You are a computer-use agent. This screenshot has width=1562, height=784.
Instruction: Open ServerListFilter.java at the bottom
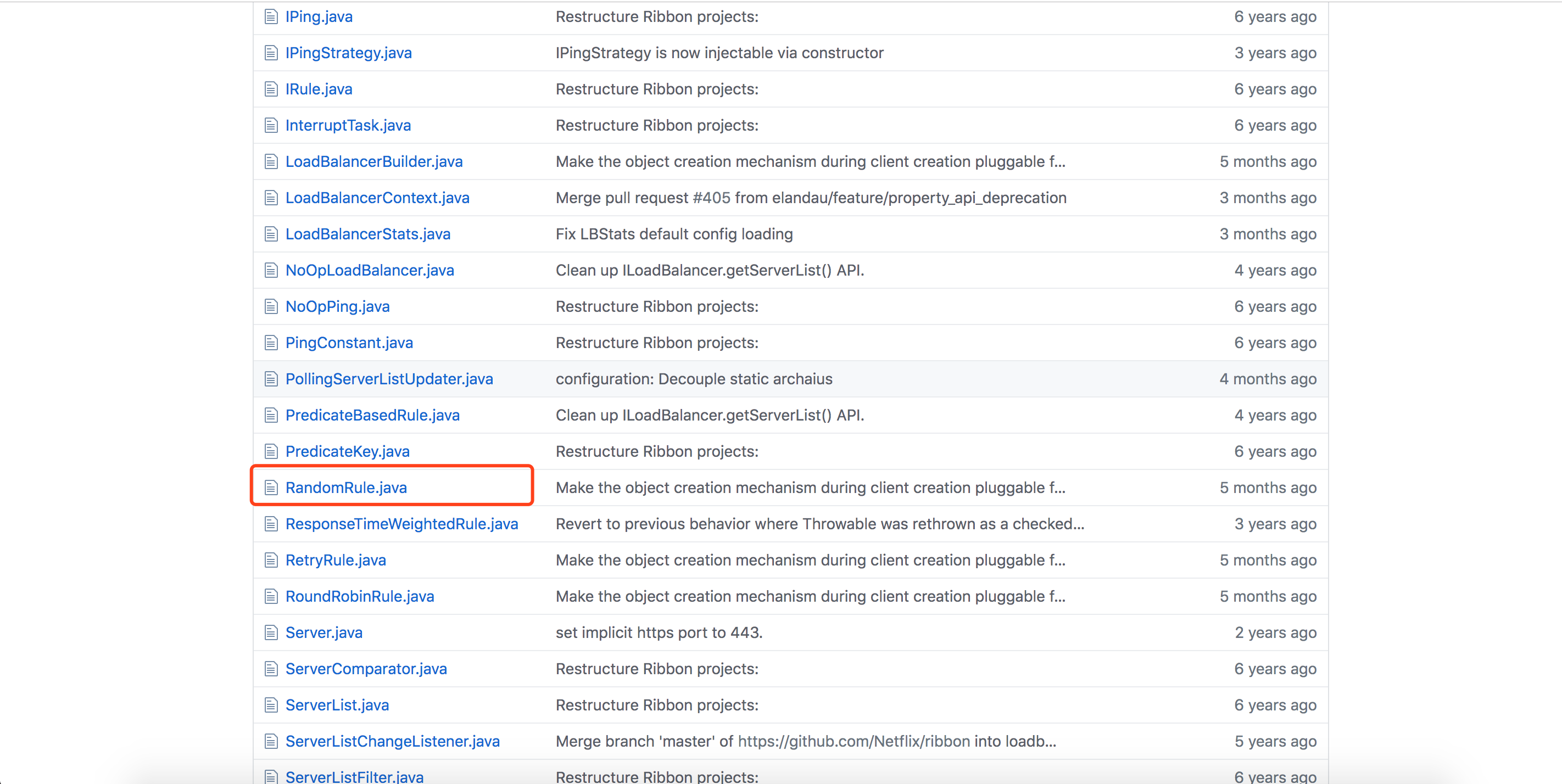click(355, 776)
